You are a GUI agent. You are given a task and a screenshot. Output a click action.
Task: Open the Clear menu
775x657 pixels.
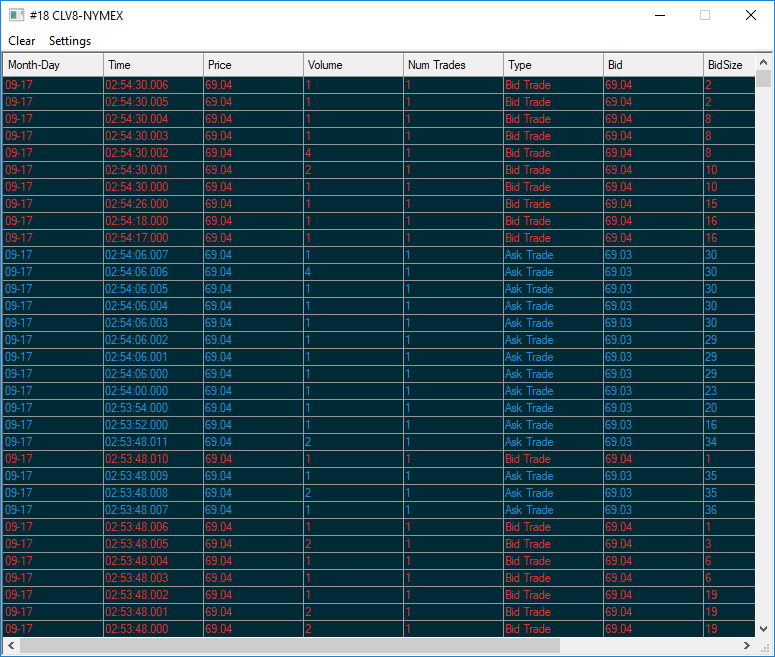(22, 41)
